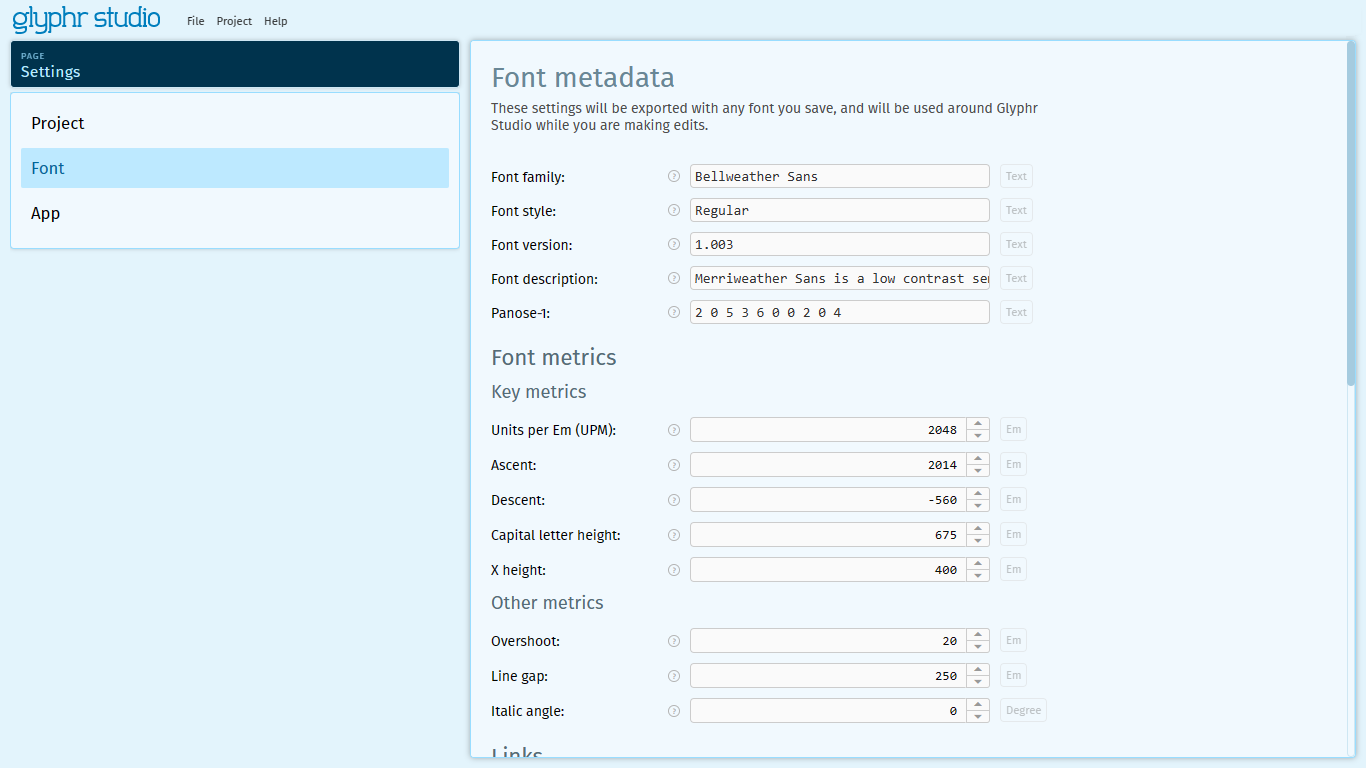Click the Text tag beside Font style
The image size is (1366, 768).
[1016, 210]
